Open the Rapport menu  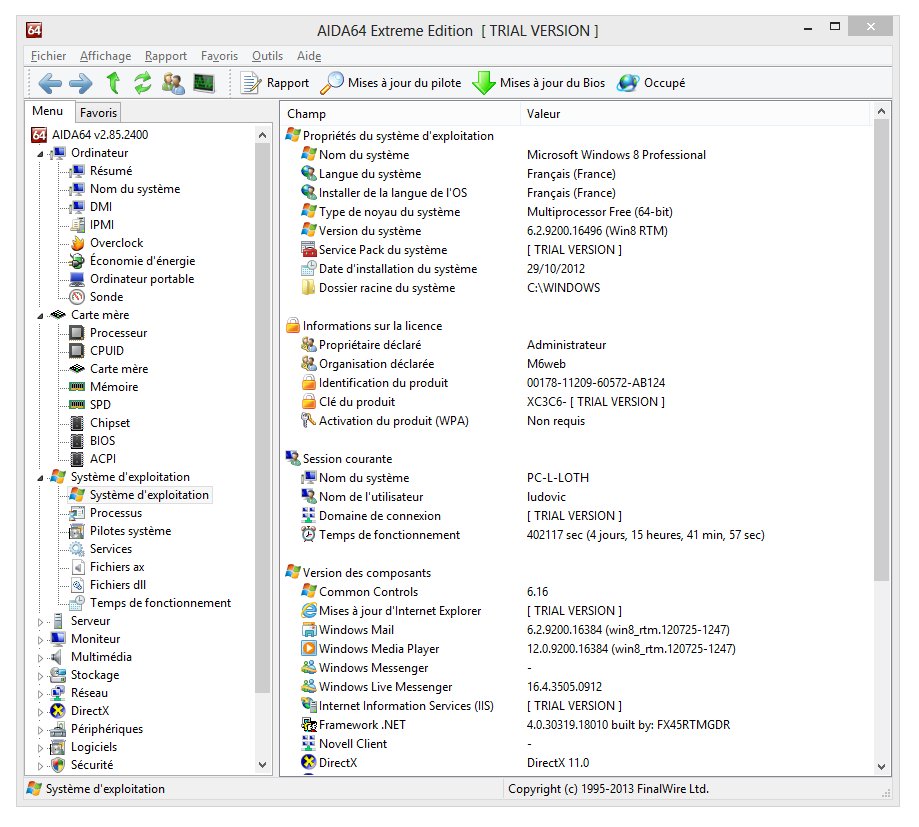tap(166, 56)
